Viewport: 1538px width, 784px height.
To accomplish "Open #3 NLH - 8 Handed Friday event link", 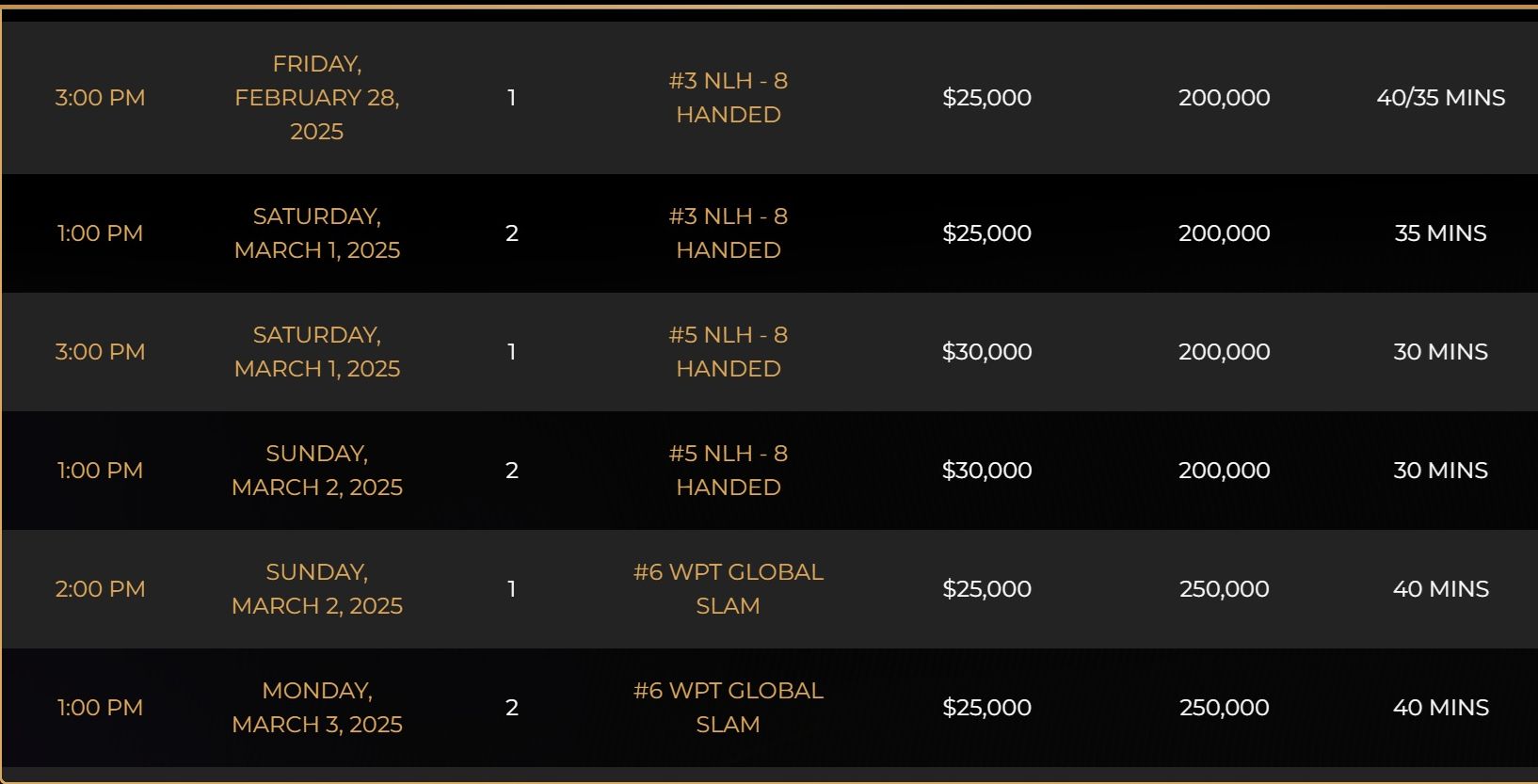I will pos(728,98).
